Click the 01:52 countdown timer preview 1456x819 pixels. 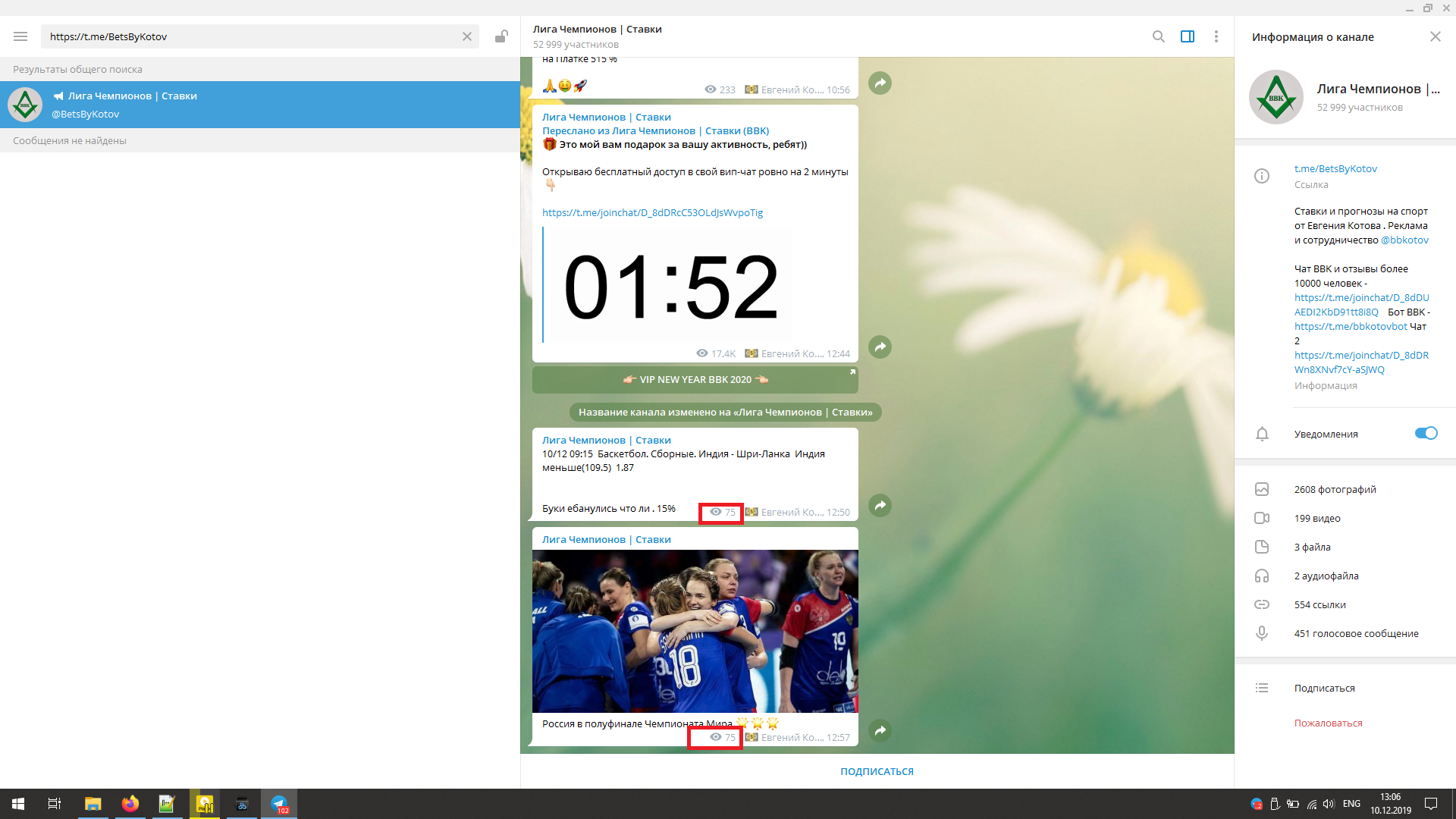tap(670, 286)
